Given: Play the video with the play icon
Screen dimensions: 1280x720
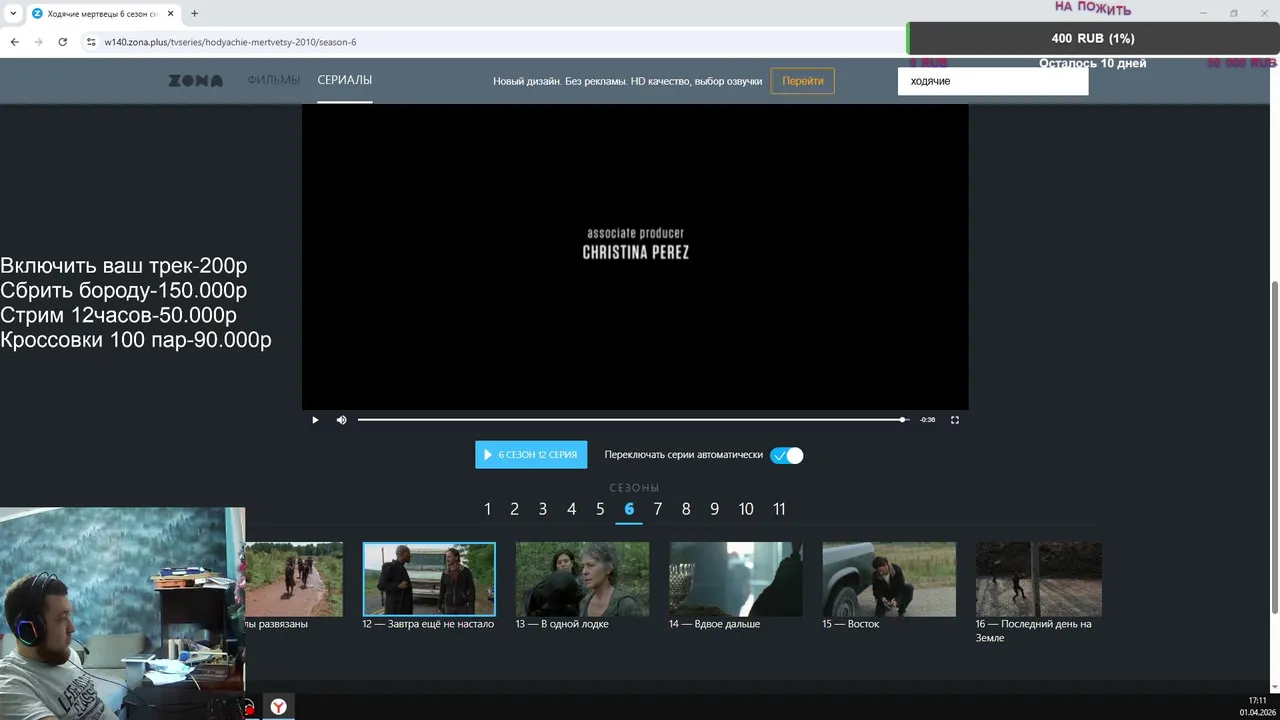Looking at the screenshot, I should (x=315, y=420).
